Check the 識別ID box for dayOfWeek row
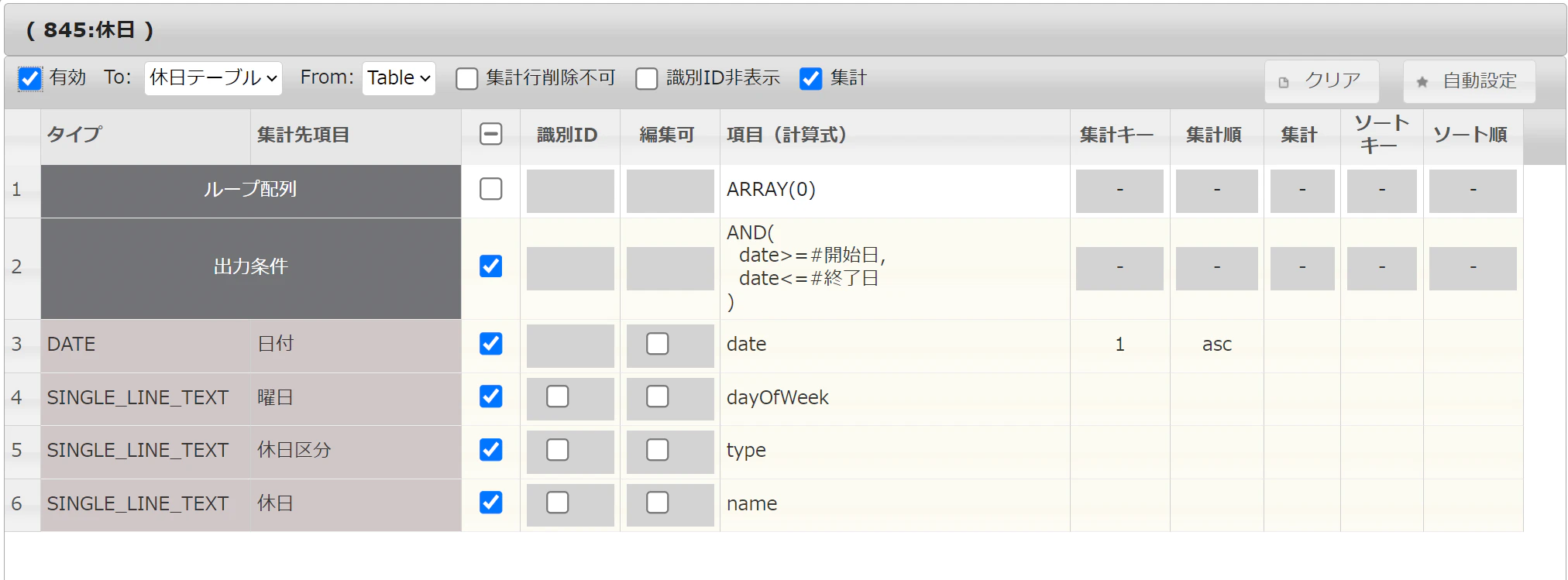 557,396
